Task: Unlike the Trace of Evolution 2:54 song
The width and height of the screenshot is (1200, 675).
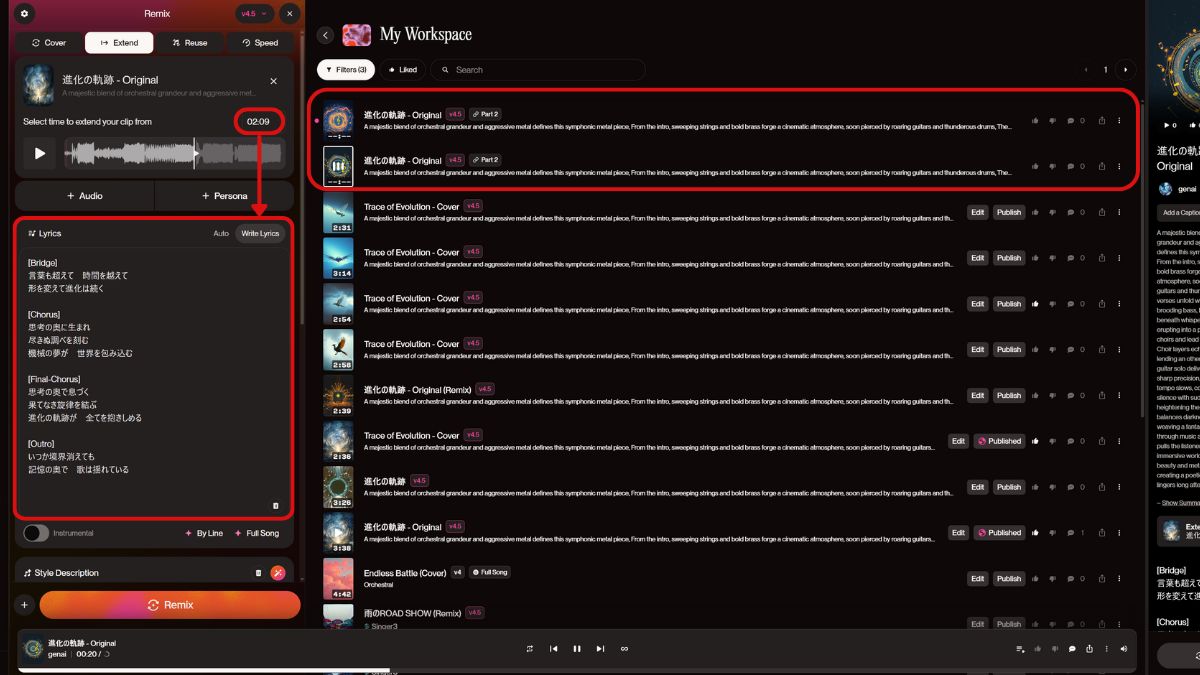Action: coord(1035,304)
